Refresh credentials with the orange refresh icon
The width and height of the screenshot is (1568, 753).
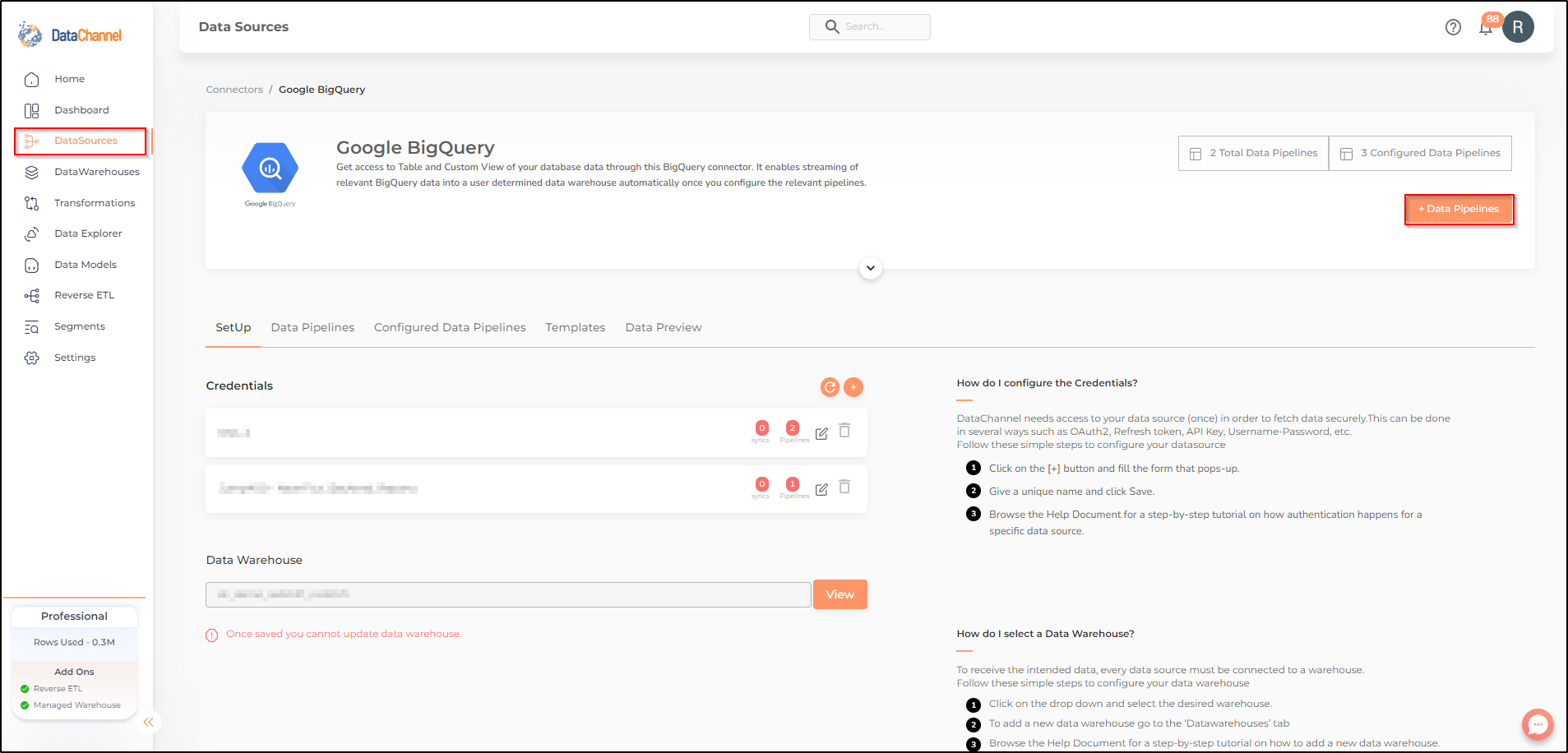pyautogui.click(x=830, y=387)
